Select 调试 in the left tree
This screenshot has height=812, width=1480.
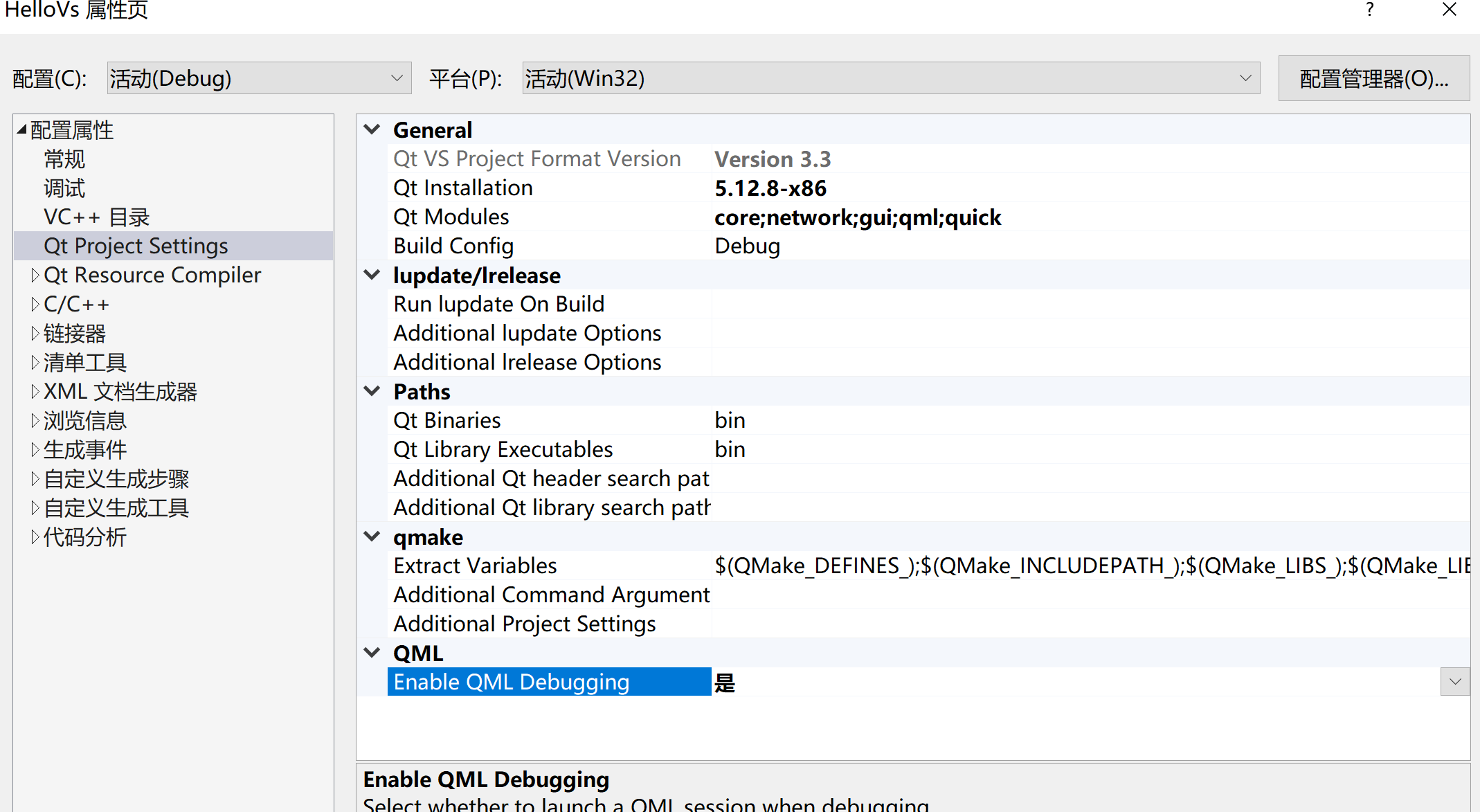[x=64, y=188]
